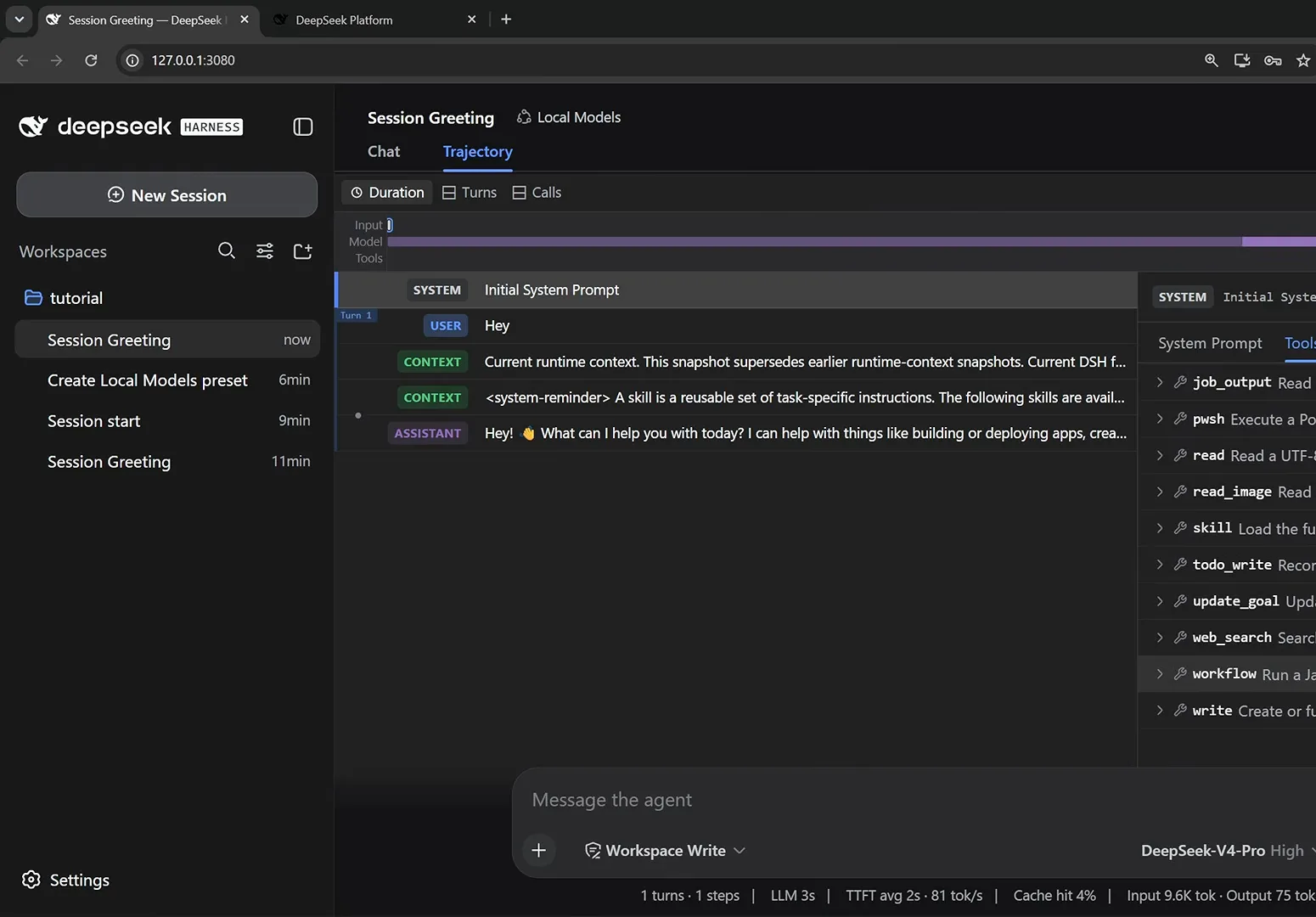Search workspaces with the magnifier icon
The image size is (1316, 917).
(226, 250)
